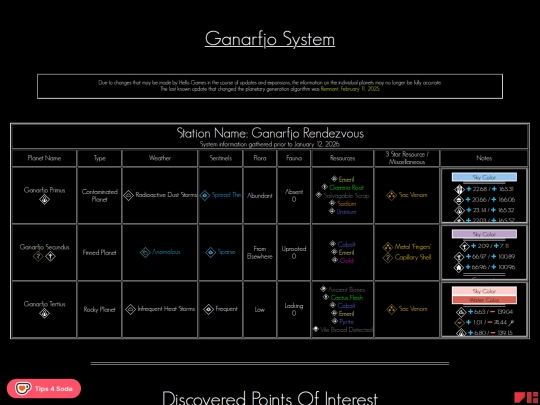Click the resource icon beside Uranium
This screenshot has height=405, width=540.
(332, 211)
